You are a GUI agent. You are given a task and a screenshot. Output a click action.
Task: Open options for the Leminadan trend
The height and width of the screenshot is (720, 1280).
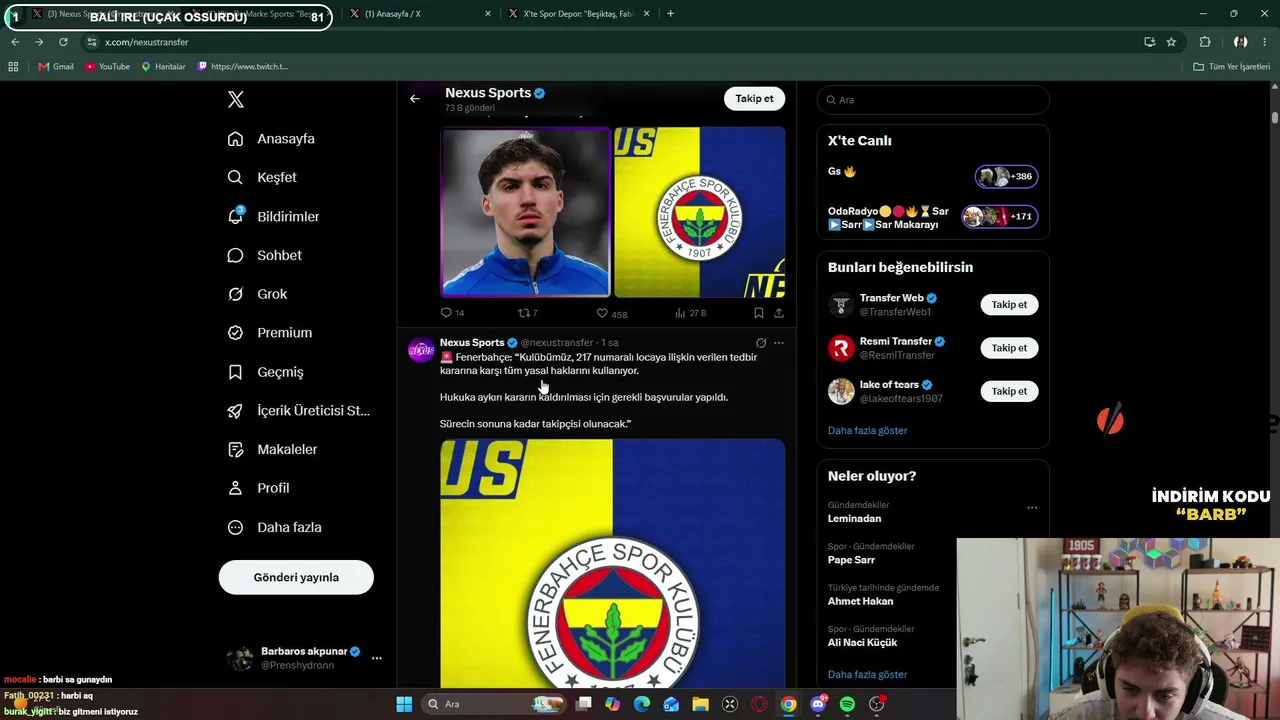[1032, 508]
